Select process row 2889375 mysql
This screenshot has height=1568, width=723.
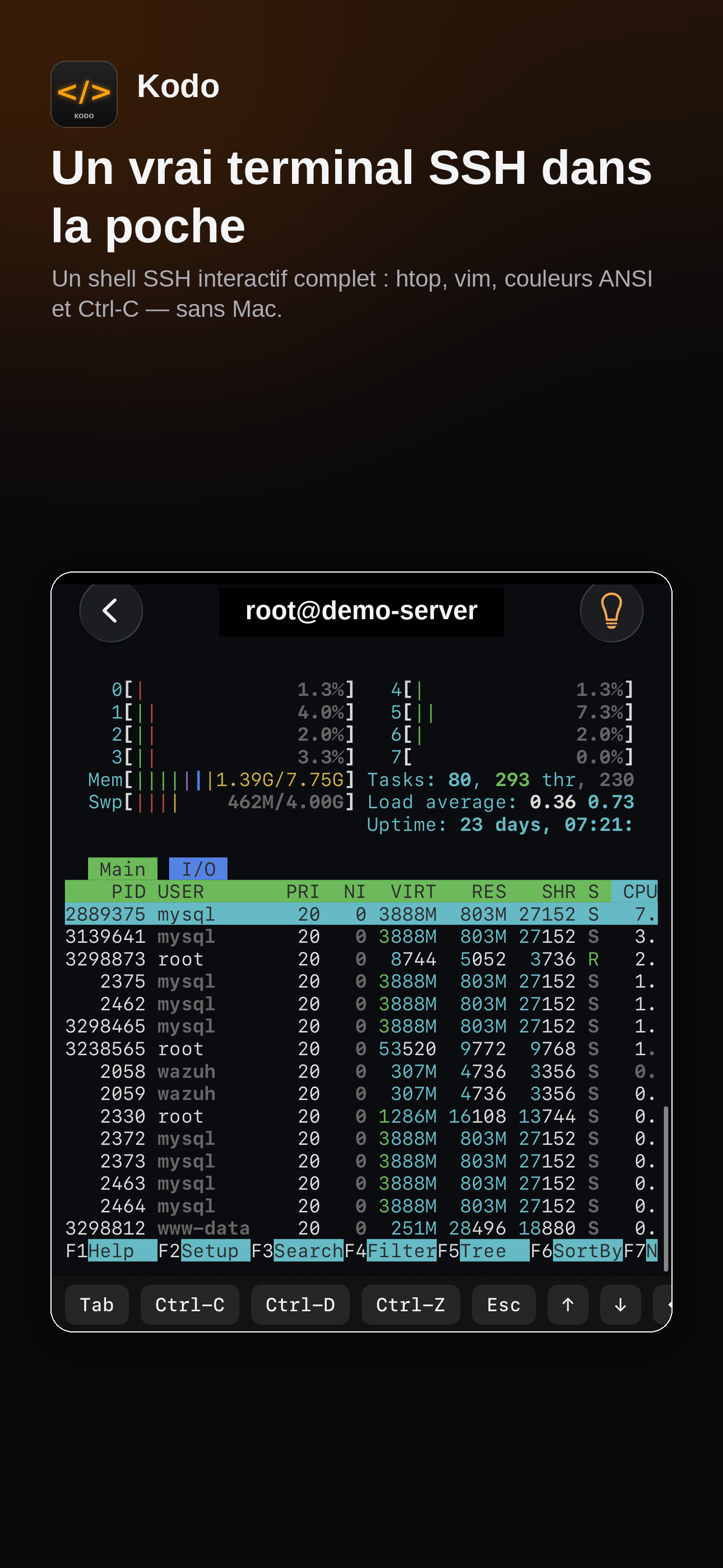361,914
